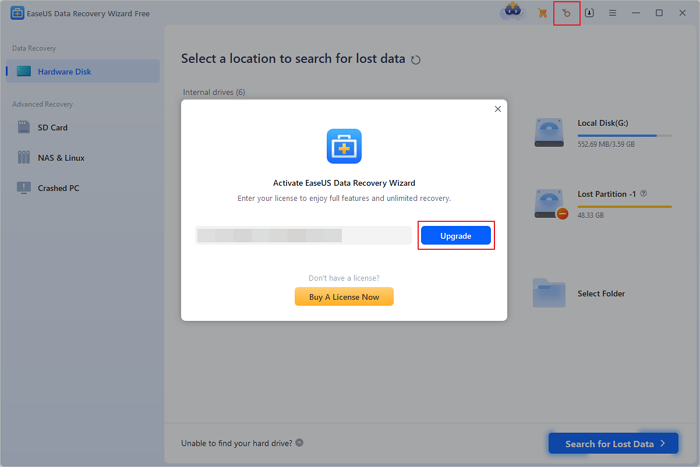The height and width of the screenshot is (467, 700).
Task: Select the Lost Partition -1 drive icon
Action: point(551,204)
